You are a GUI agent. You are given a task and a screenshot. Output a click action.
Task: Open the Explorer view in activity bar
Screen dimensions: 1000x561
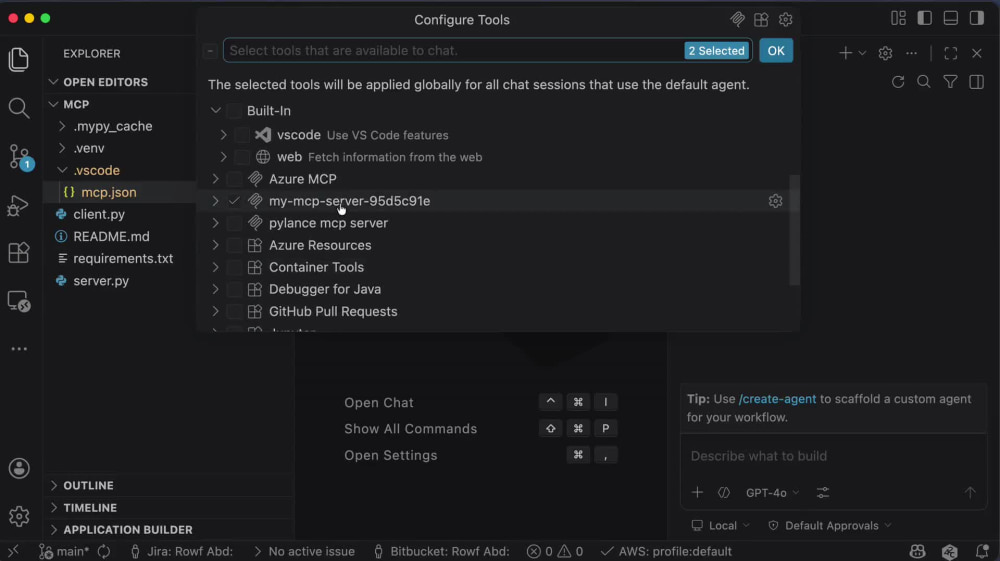18,59
